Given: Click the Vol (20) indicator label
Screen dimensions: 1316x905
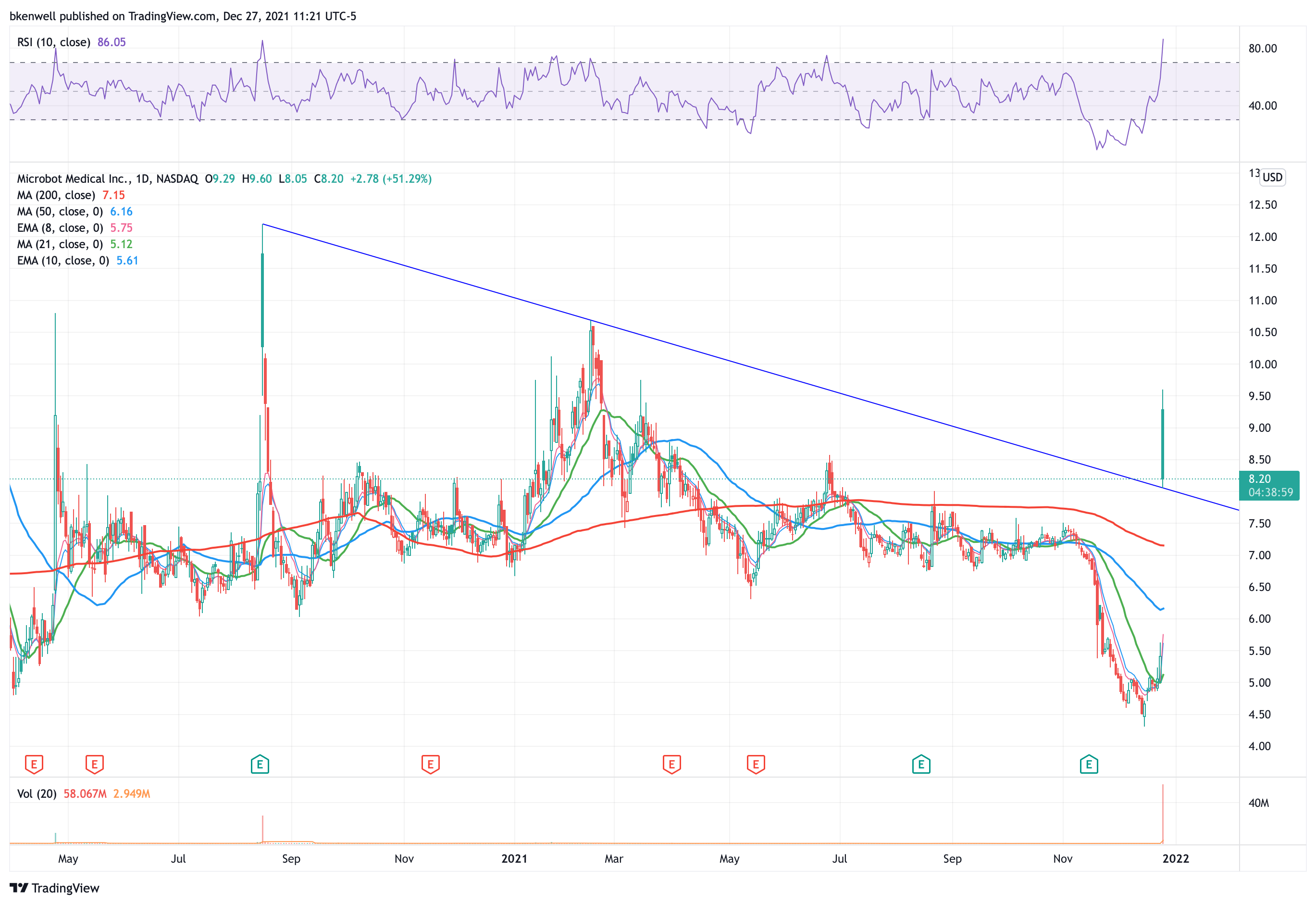Looking at the screenshot, I should pos(37,793).
